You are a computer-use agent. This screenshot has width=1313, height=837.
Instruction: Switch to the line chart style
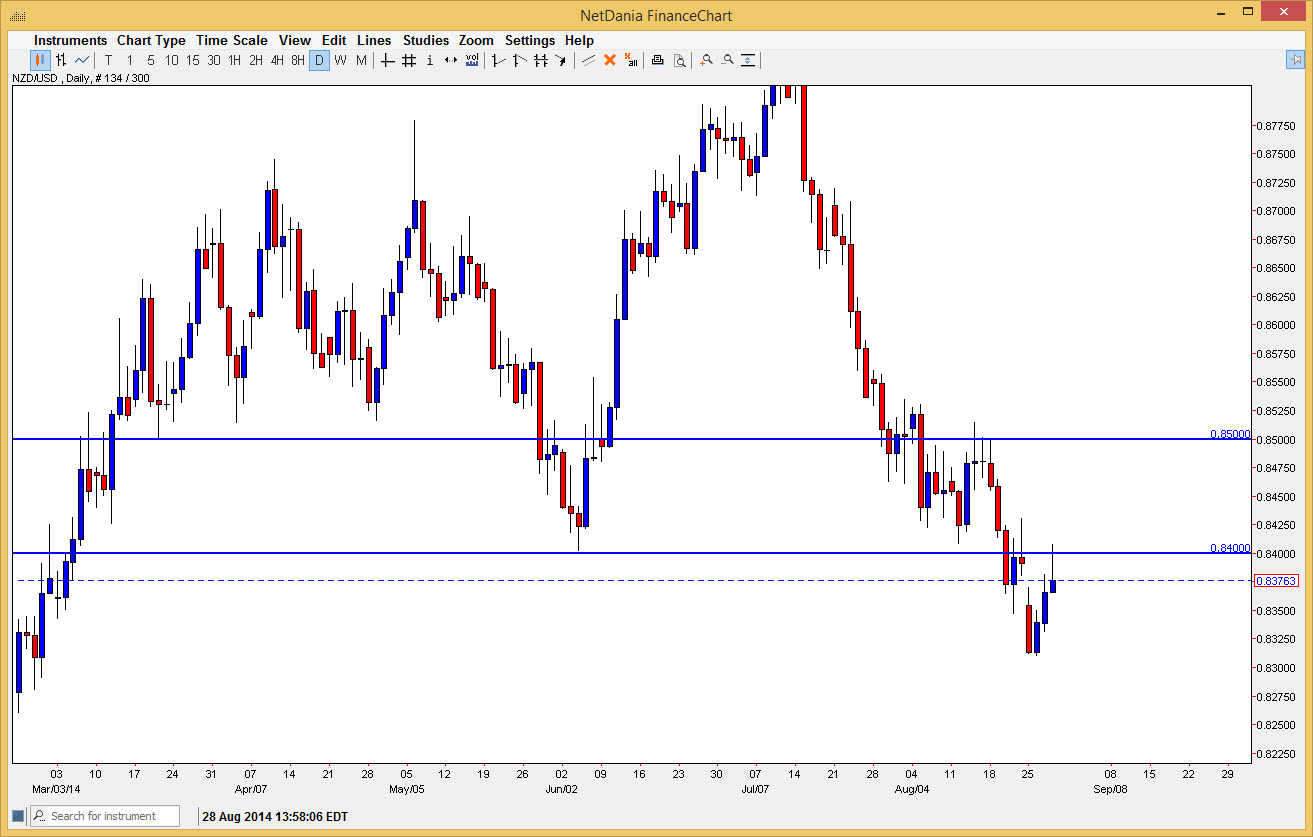click(x=79, y=60)
